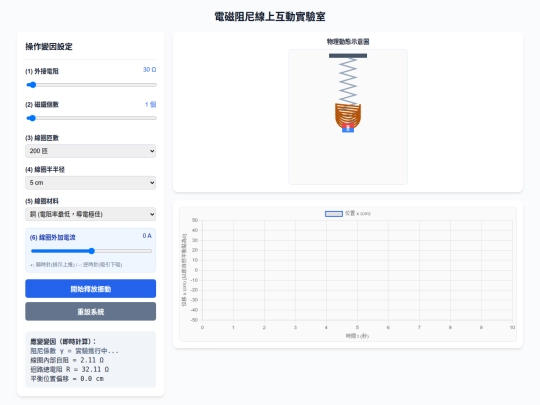
Task: Open the coil turns dropdown (200 匝)
Action: coord(91,151)
